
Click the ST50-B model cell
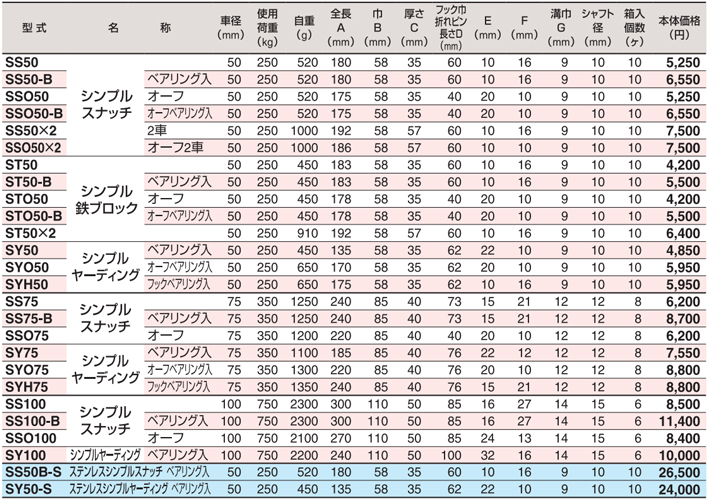[x=28, y=182]
